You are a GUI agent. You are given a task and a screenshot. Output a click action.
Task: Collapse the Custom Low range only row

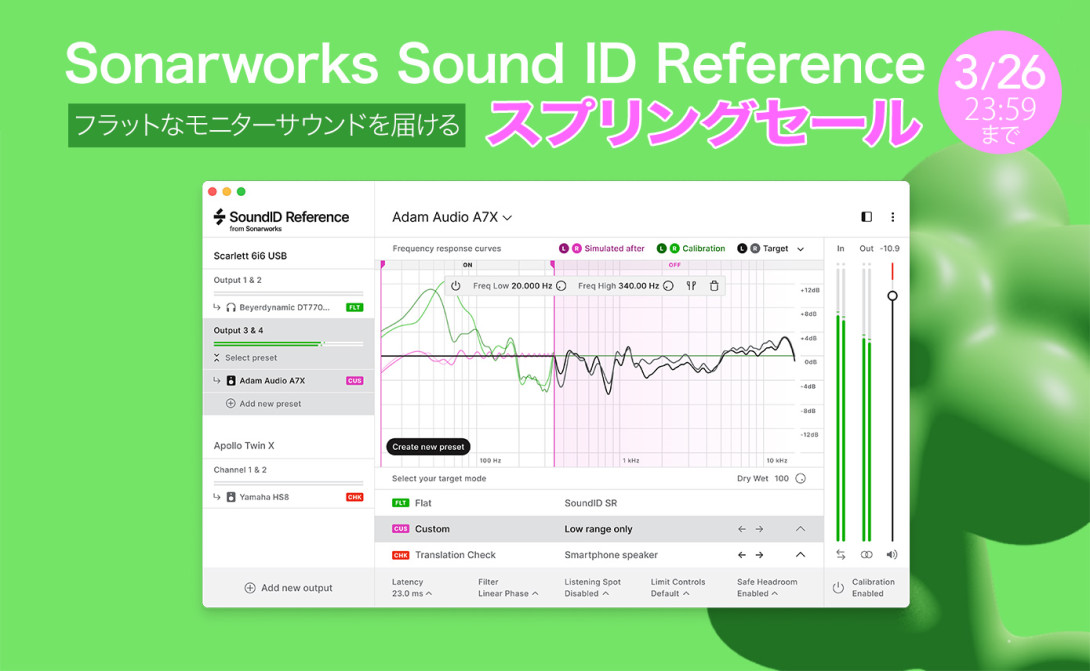(x=800, y=528)
